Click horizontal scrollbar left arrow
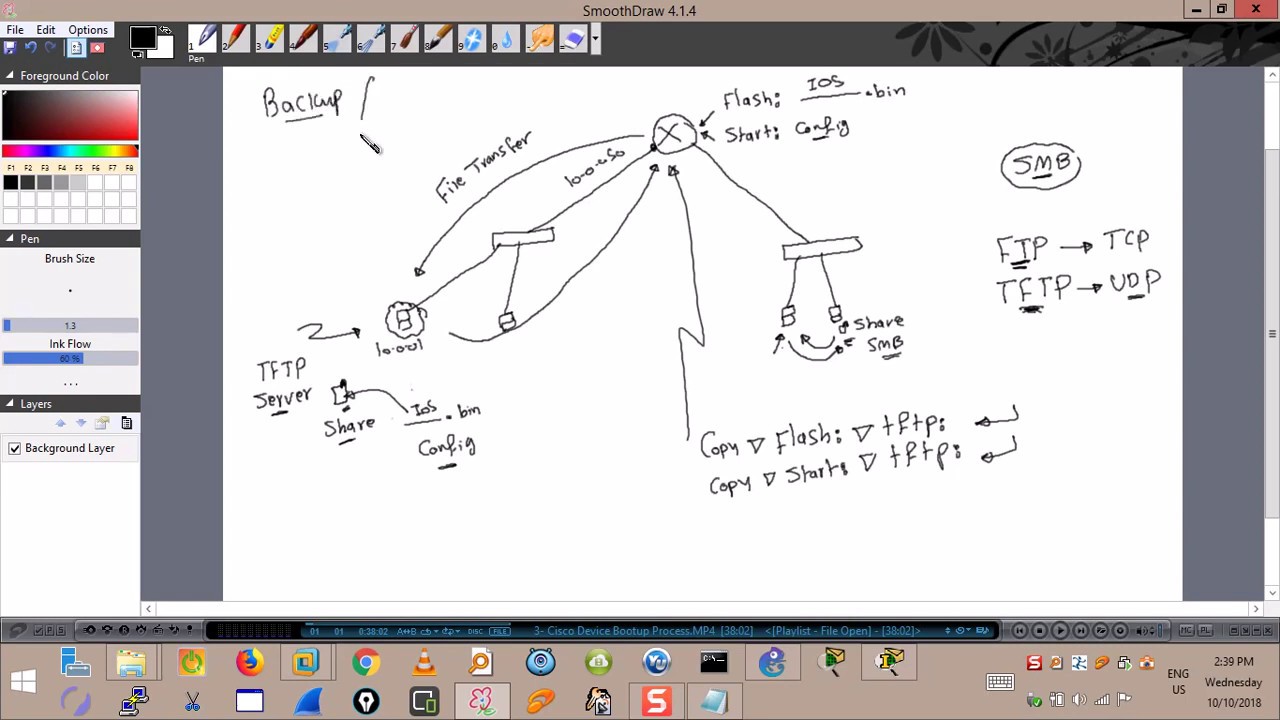1280x720 pixels. [148, 608]
